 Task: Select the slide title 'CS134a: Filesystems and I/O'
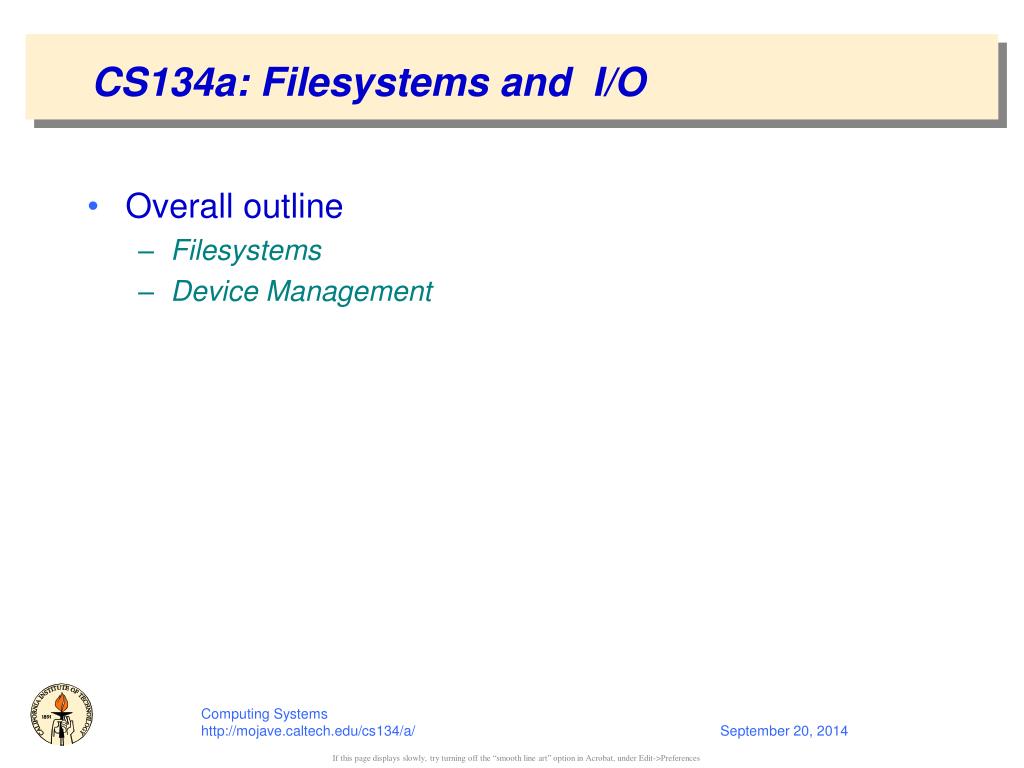(x=370, y=82)
